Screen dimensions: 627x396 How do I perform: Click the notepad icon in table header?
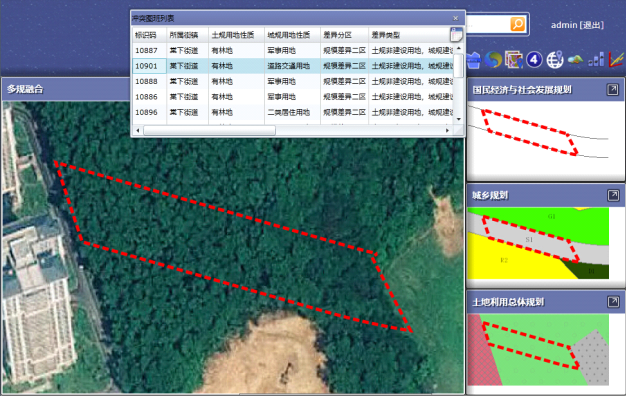coord(456,35)
